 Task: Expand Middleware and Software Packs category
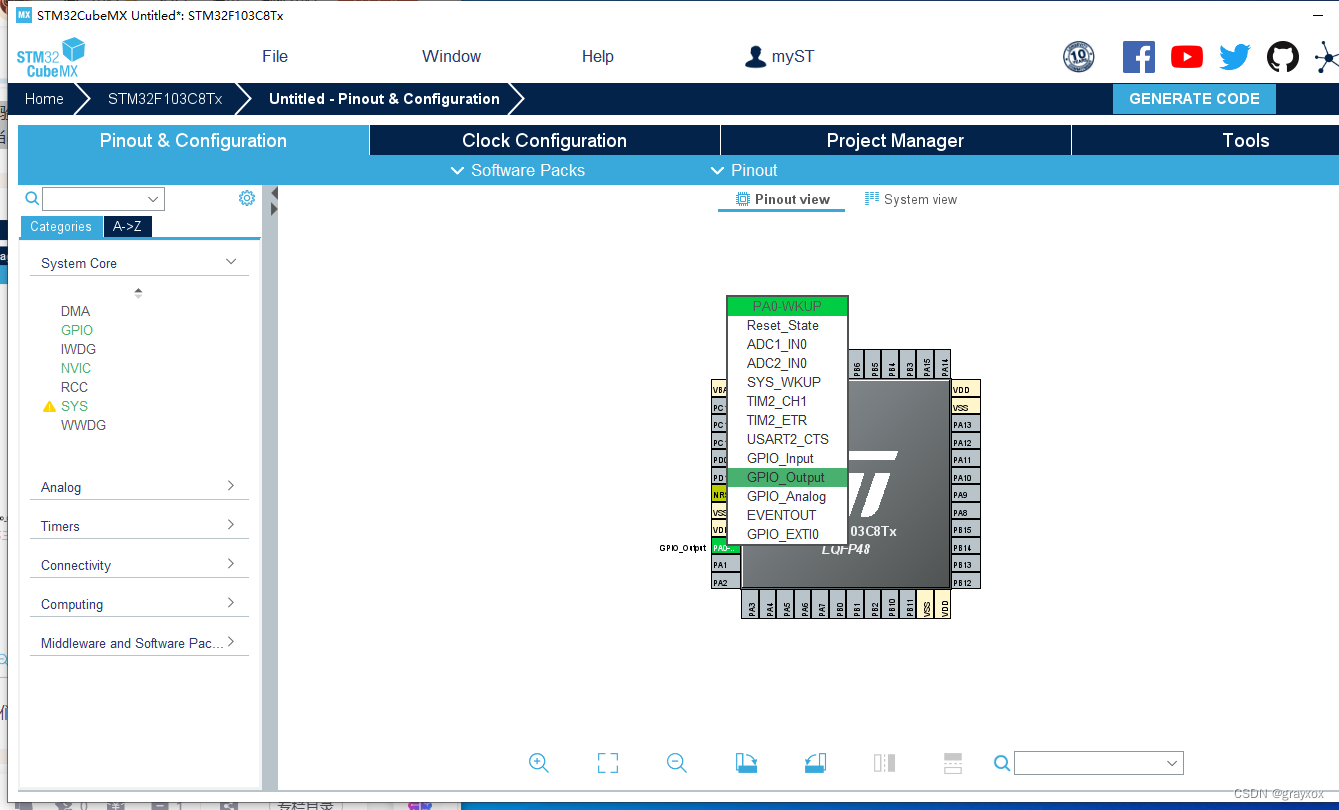231,642
